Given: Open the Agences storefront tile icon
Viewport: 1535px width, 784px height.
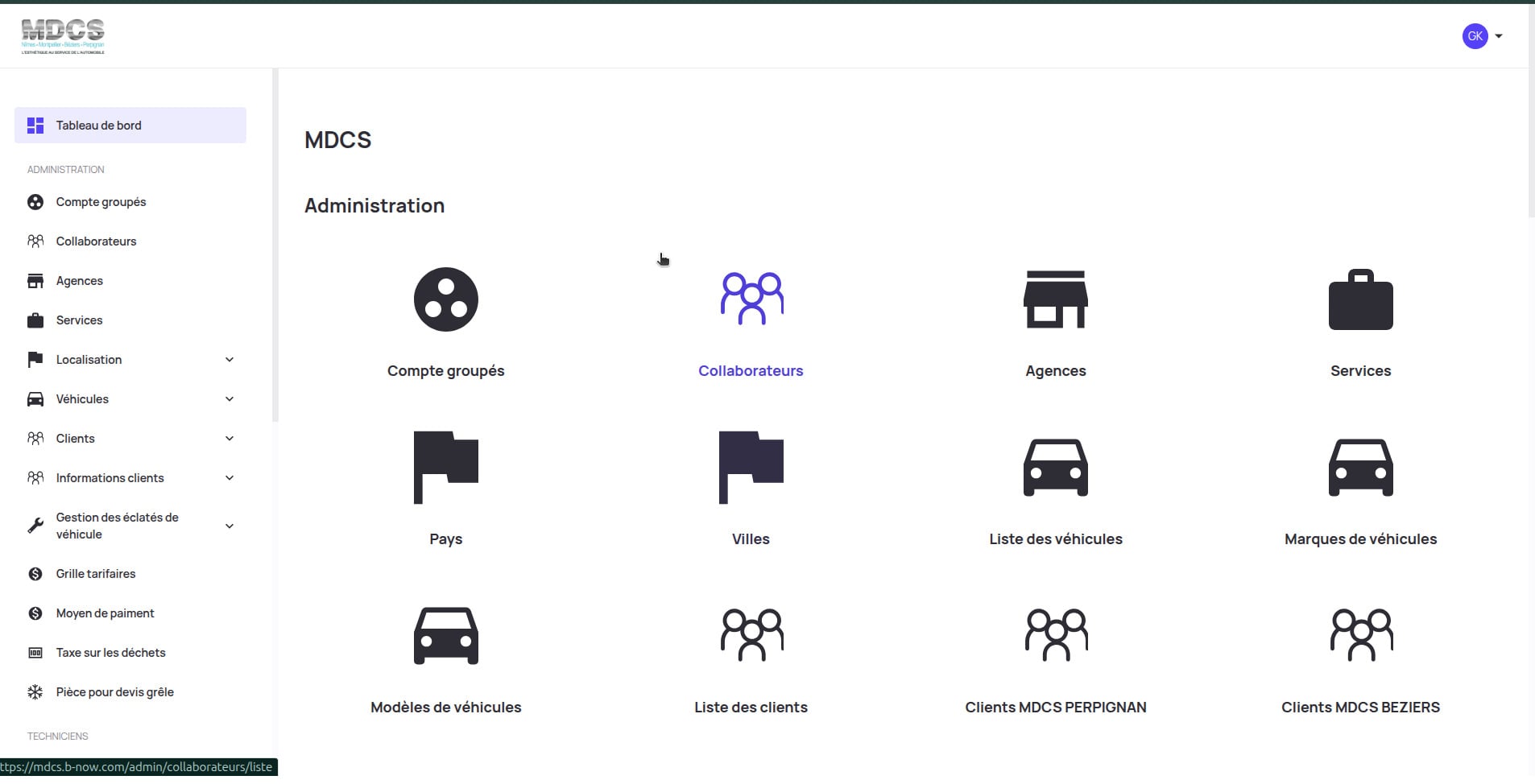Looking at the screenshot, I should (x=1055, y=299).
